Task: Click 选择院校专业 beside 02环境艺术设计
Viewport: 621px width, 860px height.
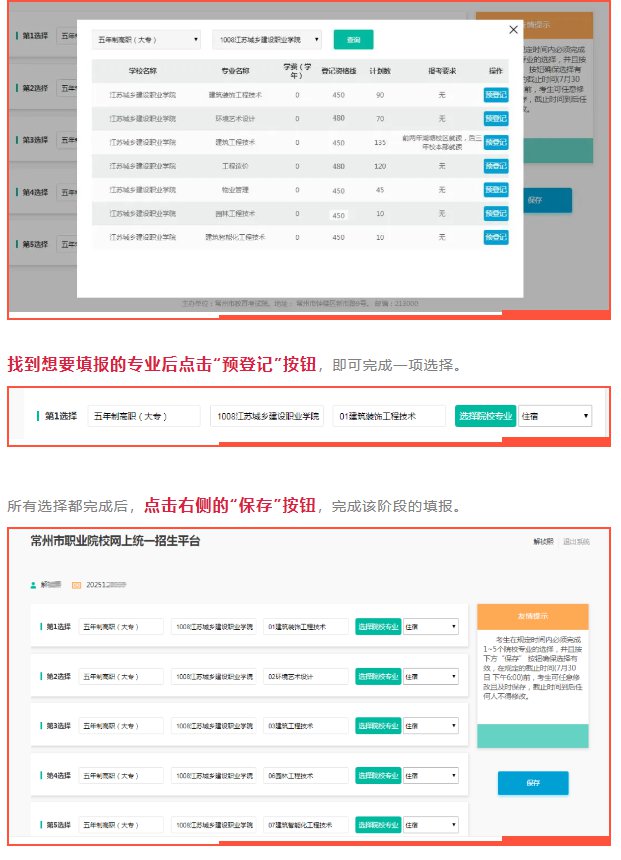Action: [378, 676]
